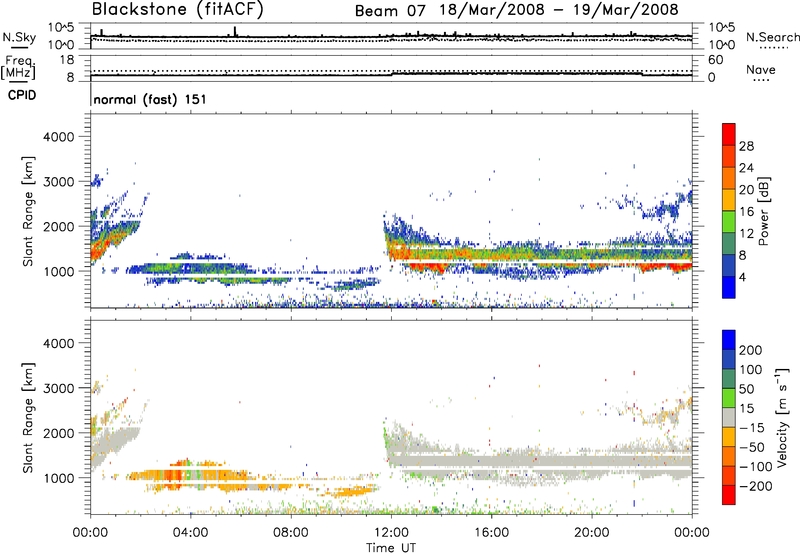
Task: Click "4000" tick in the power panel
Action: coord(58,137)
